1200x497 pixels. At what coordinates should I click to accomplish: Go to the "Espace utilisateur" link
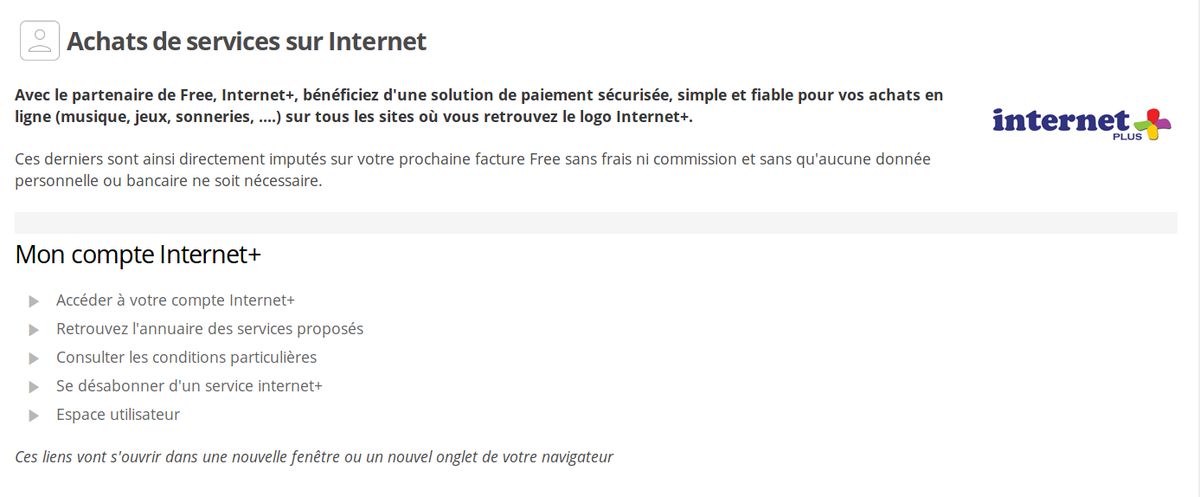pyautogui.click(x=118, y=414)
